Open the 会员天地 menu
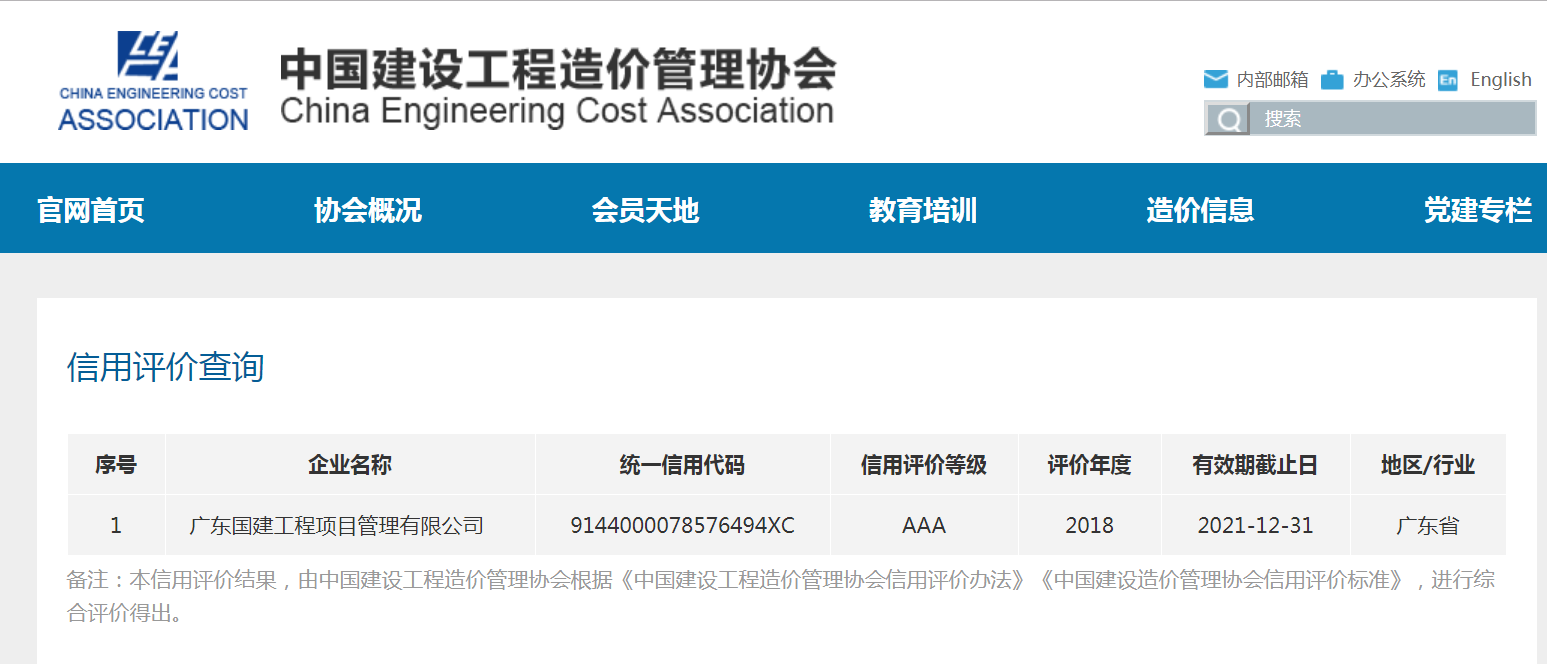The height and width of the screenshot is (664, 1547). 645,210
